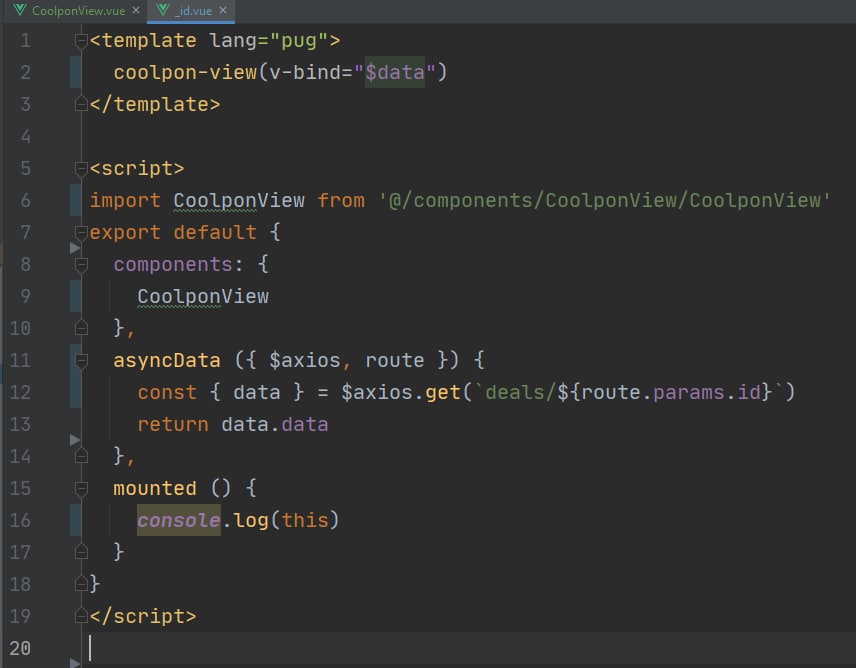Place cursor on empty line 20
Screen dimensions: 856x668
(469, 648)
